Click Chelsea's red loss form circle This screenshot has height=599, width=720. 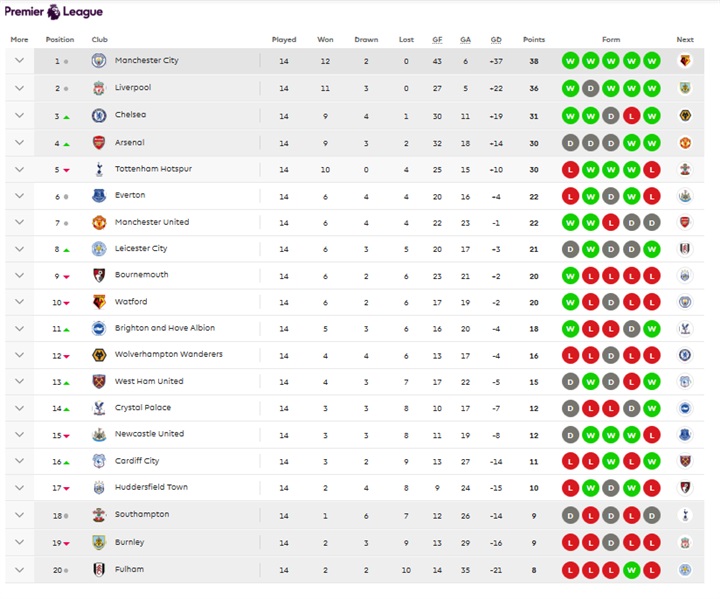632,115
